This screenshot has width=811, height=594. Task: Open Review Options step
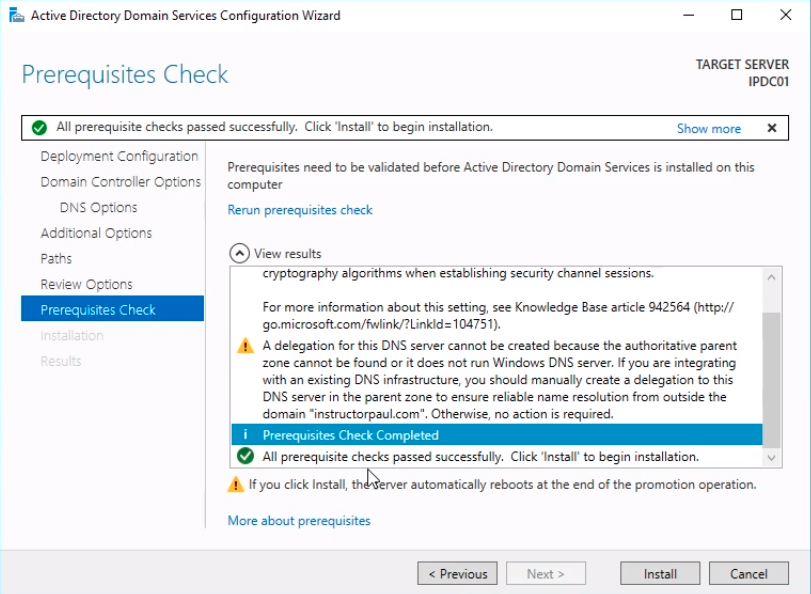86,284
